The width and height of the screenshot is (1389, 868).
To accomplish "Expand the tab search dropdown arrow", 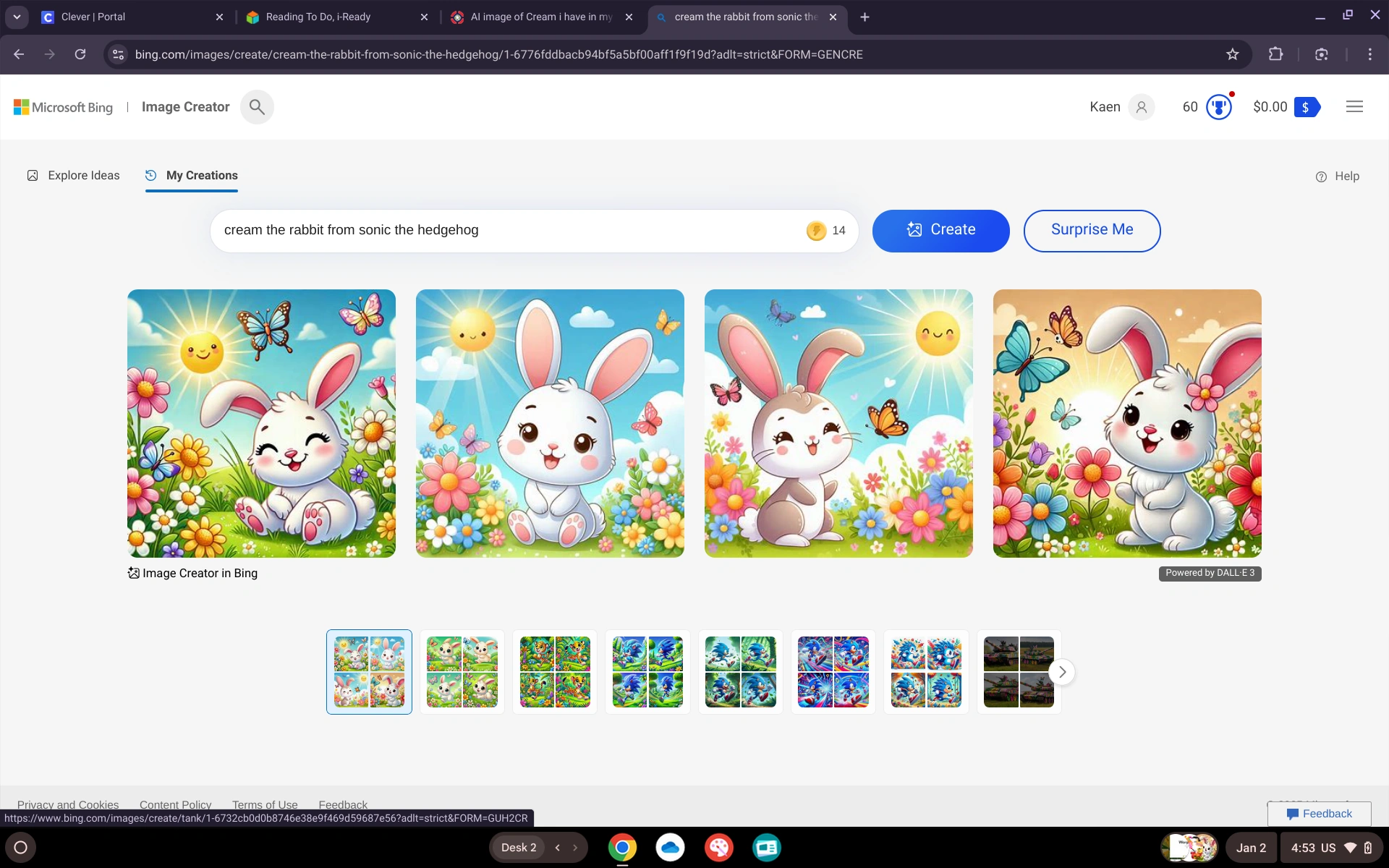I will [17, 17].
